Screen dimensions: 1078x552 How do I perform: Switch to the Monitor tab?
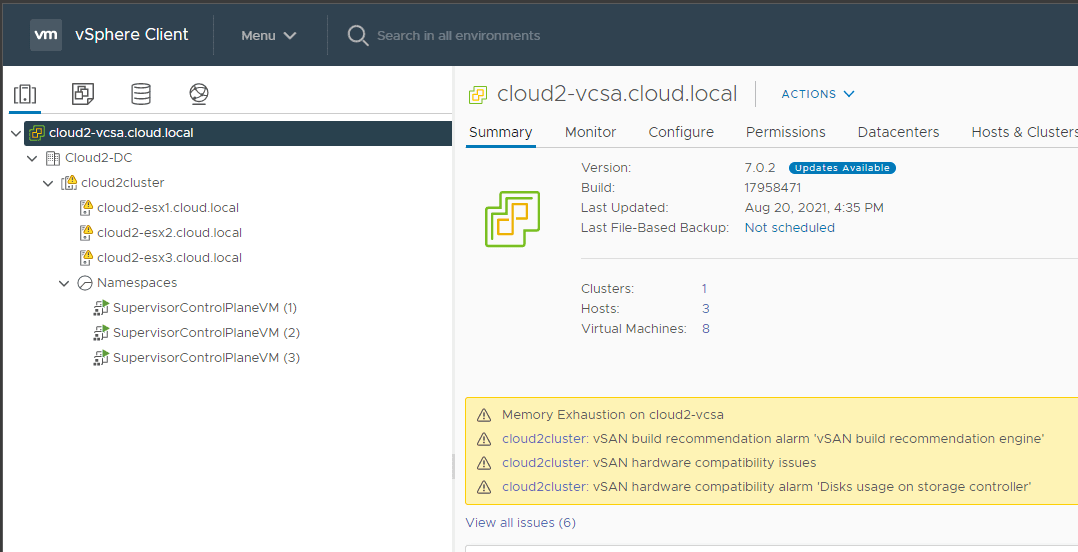click(590, 132)
